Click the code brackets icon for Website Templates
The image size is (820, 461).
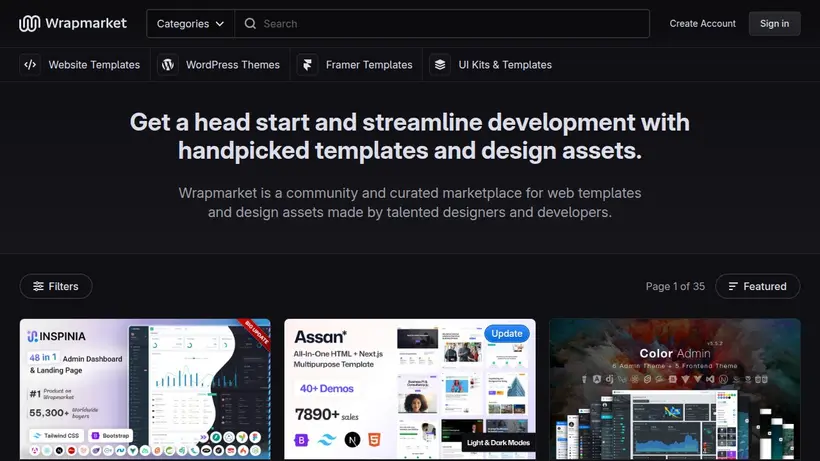(x=30, y=65)
